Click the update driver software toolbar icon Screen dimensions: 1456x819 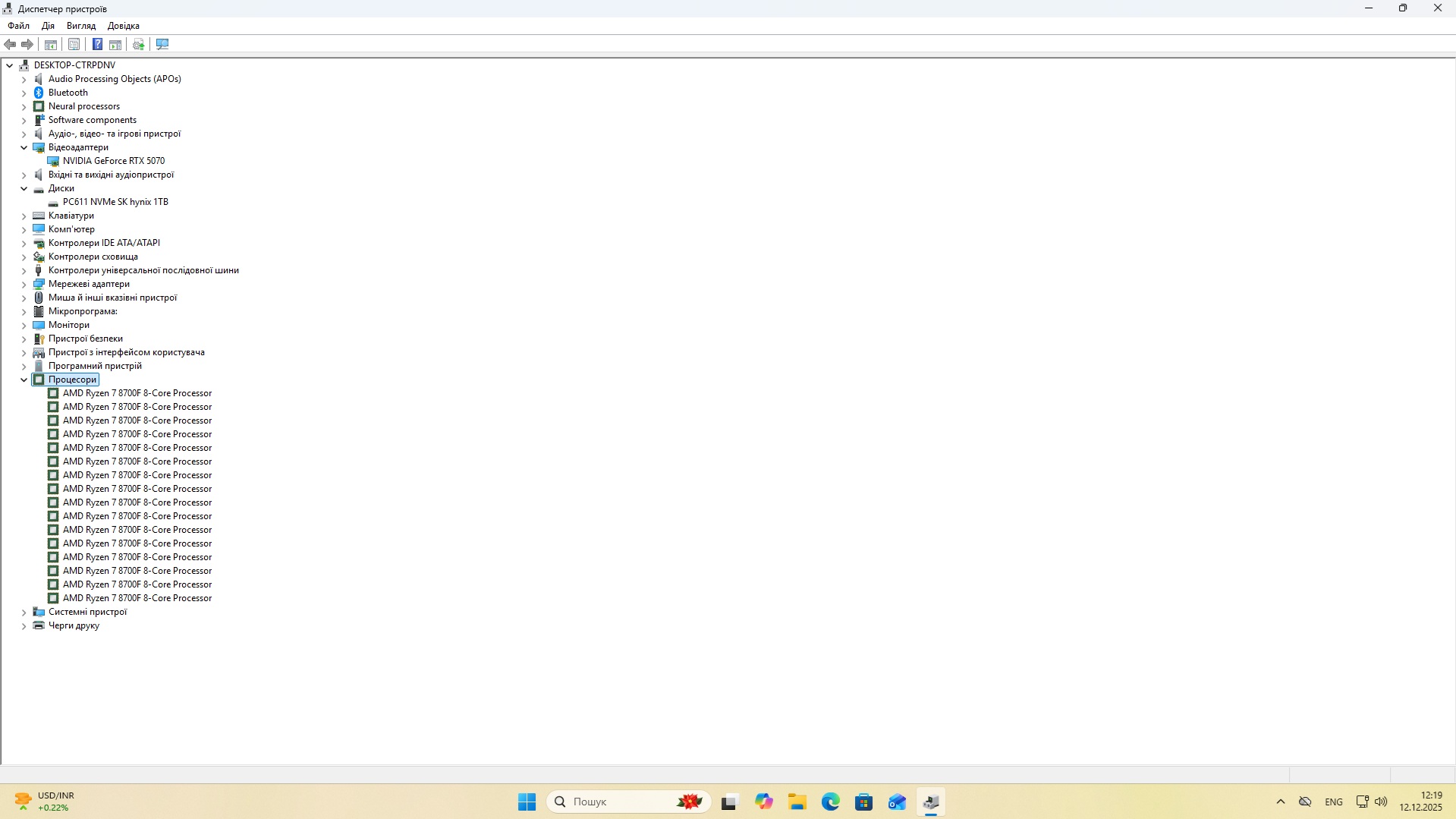tap(139, 45)
